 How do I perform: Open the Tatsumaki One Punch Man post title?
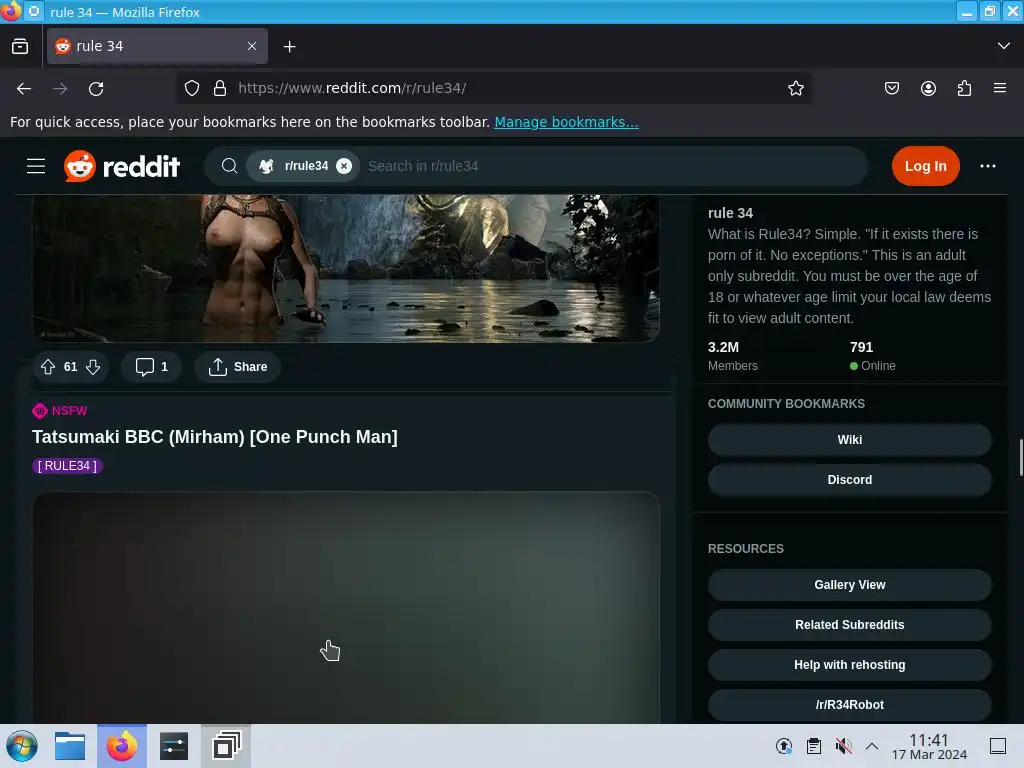tap(215, 437)
